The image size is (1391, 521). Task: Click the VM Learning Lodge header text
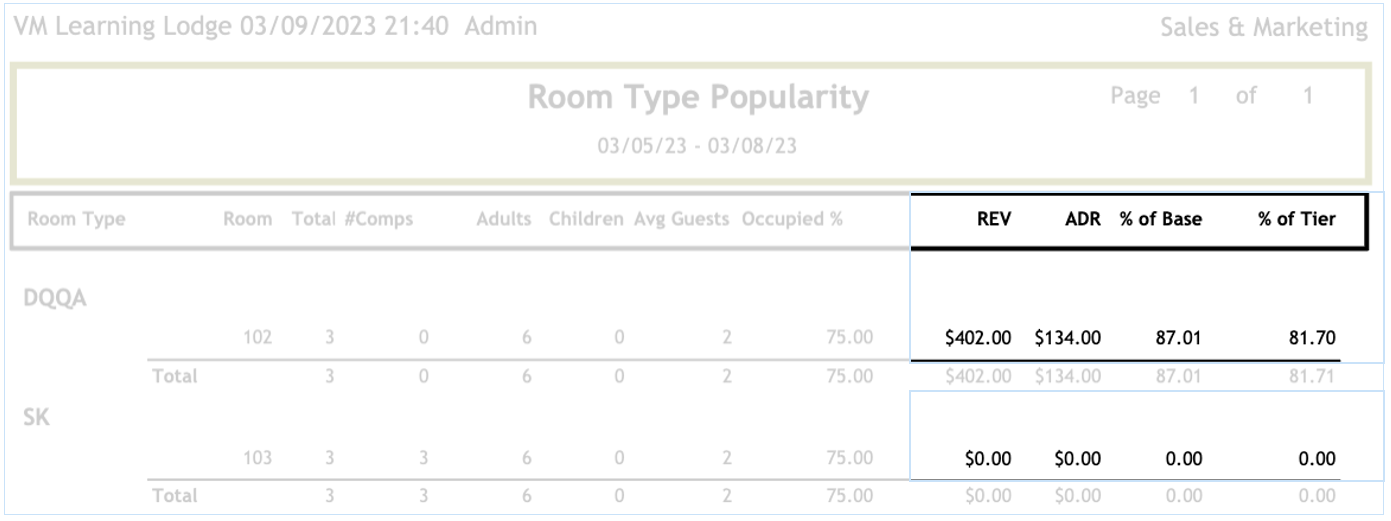point(122,27)
